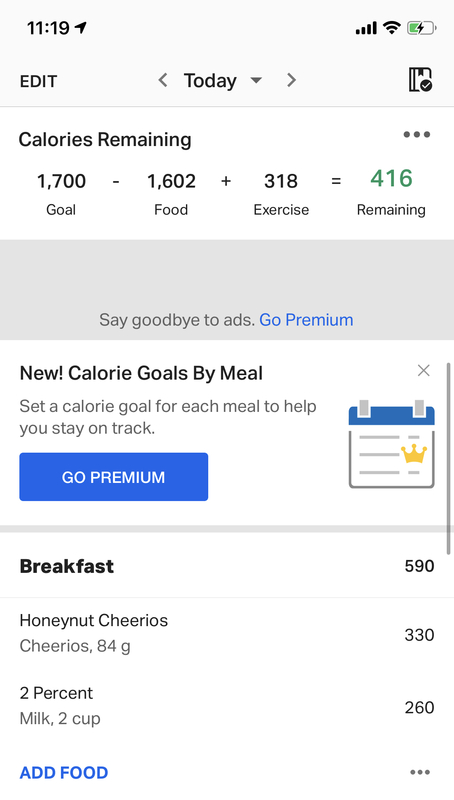The image size is (454, 800).
Task: Click the vertical scrollbar indicator
Action: click(x=448, y=459)
